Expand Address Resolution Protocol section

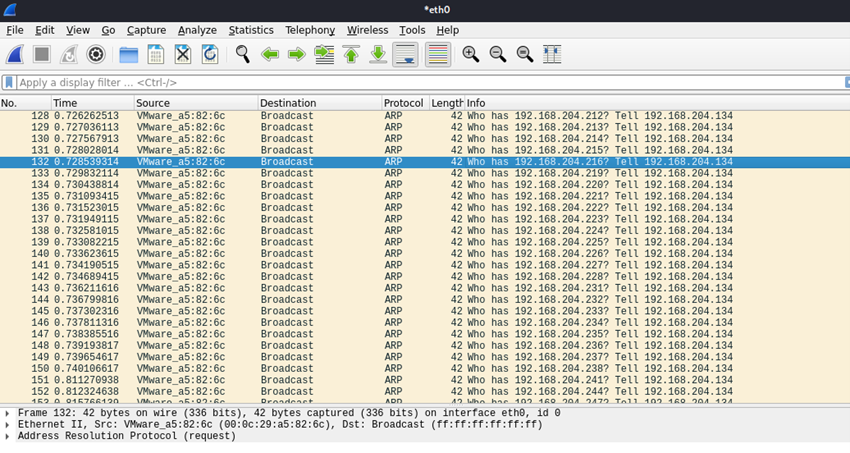(x=8, y=437)
